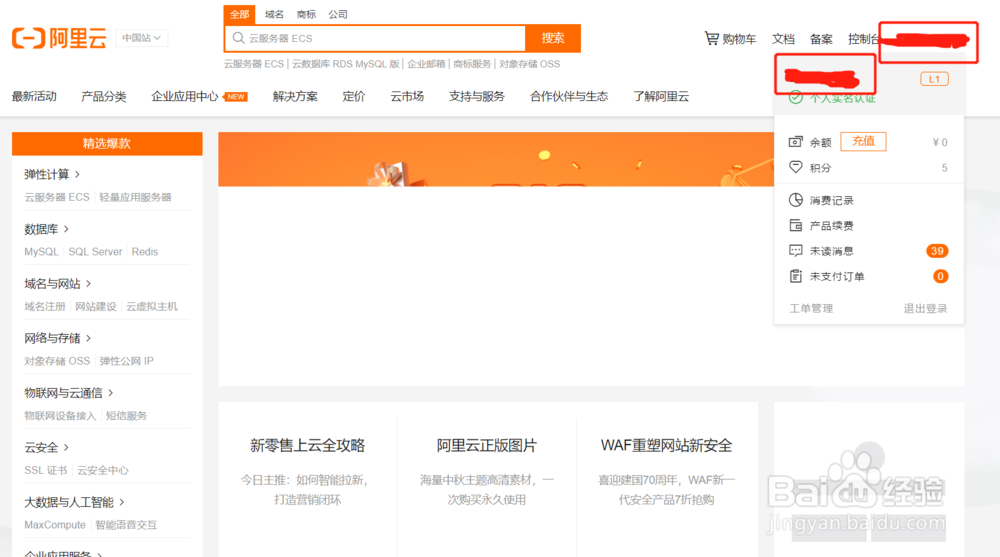This screenshot has width=1000, height=557.
Task: Open the 定价 menu
Action: coord(354,96)
